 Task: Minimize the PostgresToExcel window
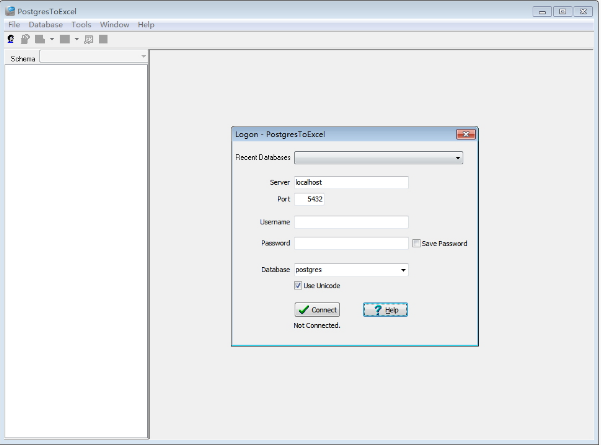click(x=542, y=11)
